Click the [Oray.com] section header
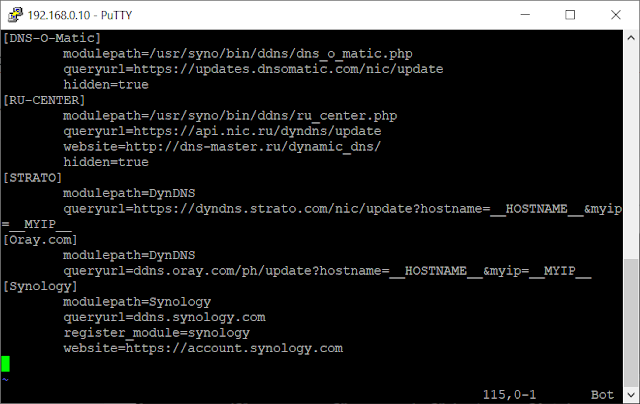Viewport: 640px width, 404px height. click(40, 240)
